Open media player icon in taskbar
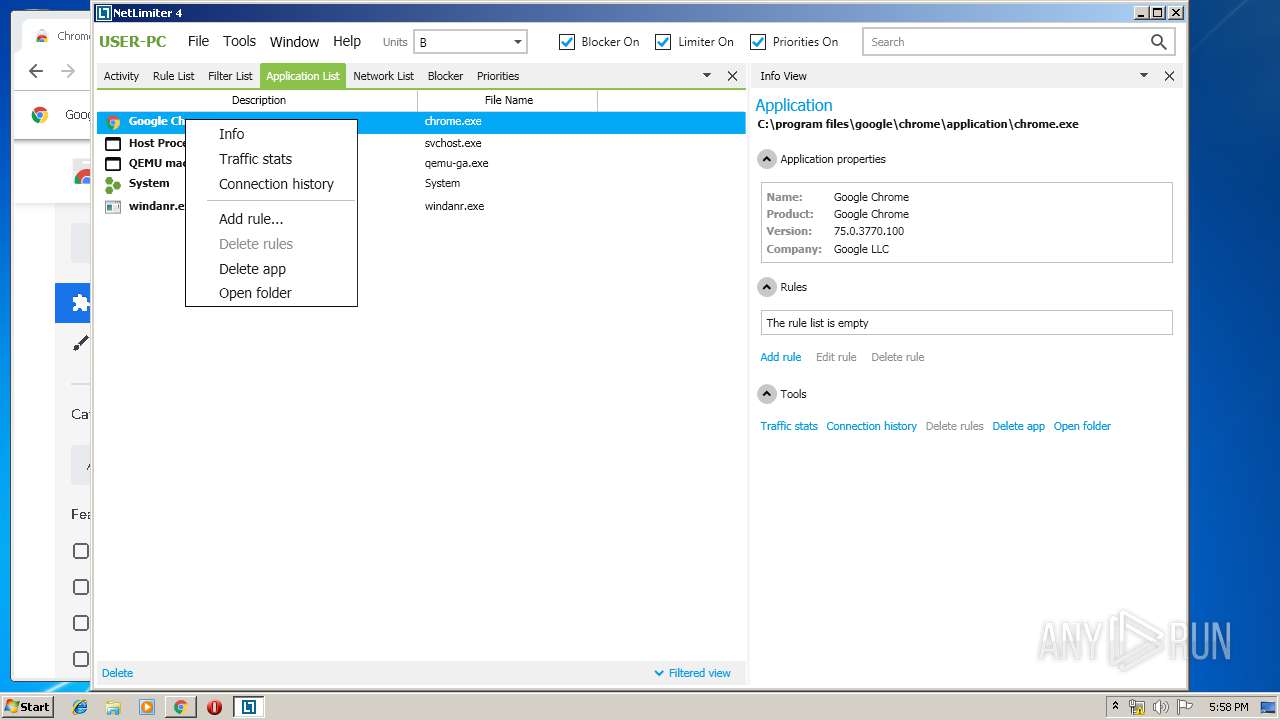 pyautogui.click(x=147, y=707)
